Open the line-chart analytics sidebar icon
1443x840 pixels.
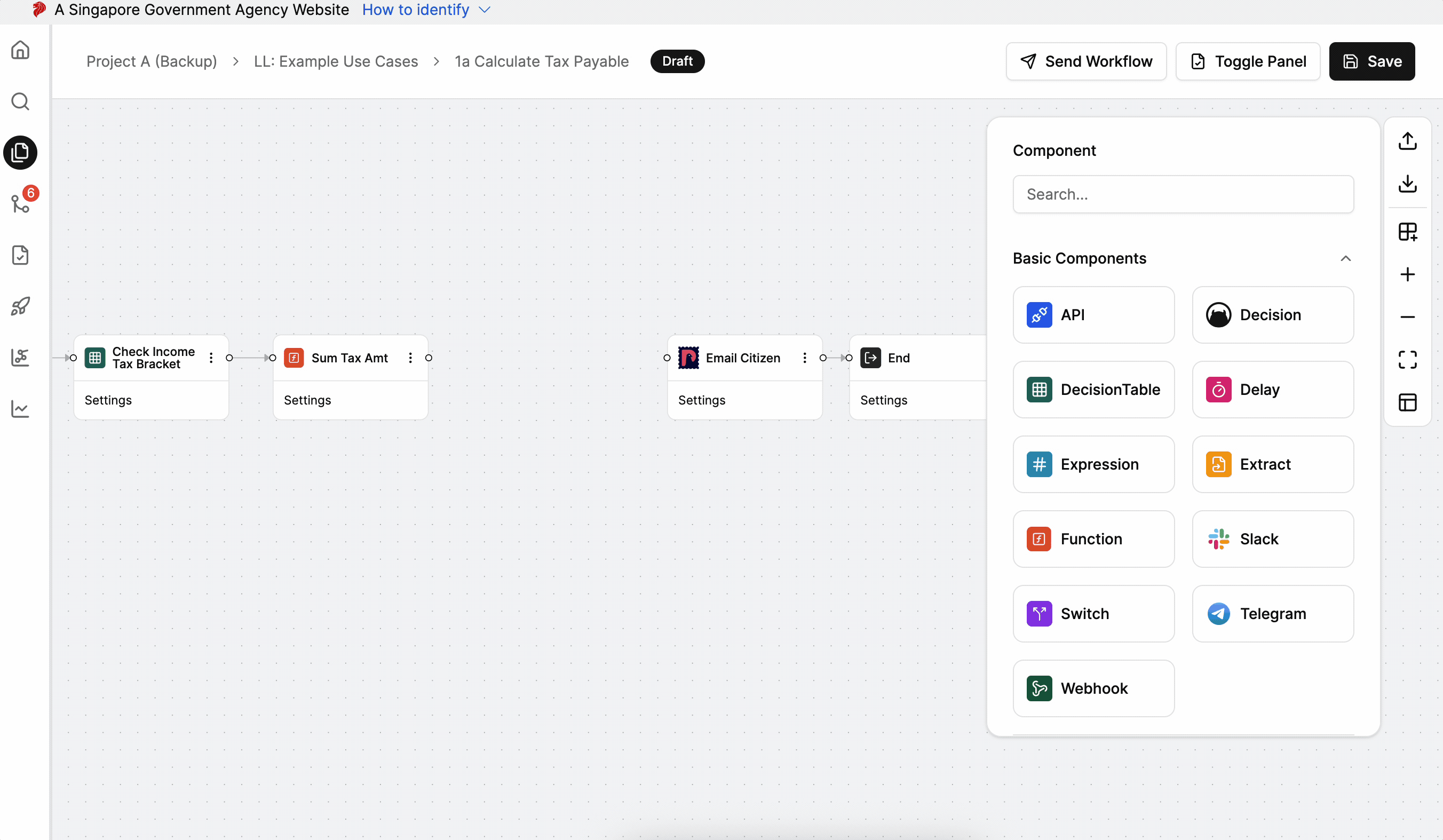[21, 408]
